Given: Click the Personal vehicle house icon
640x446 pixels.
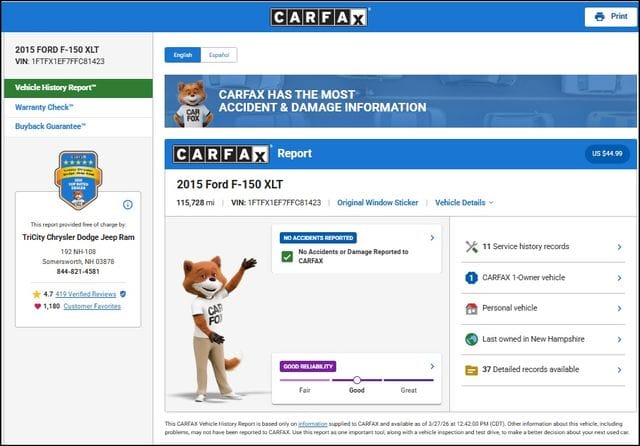Looking at the screenshot, I should click(x=471, y=308).
